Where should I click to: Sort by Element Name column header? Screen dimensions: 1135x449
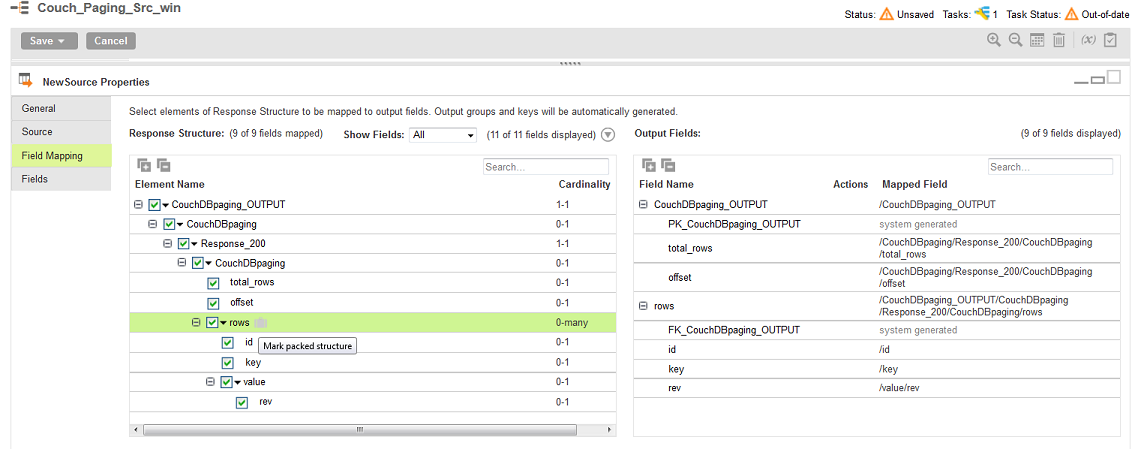tap(169, 185)
